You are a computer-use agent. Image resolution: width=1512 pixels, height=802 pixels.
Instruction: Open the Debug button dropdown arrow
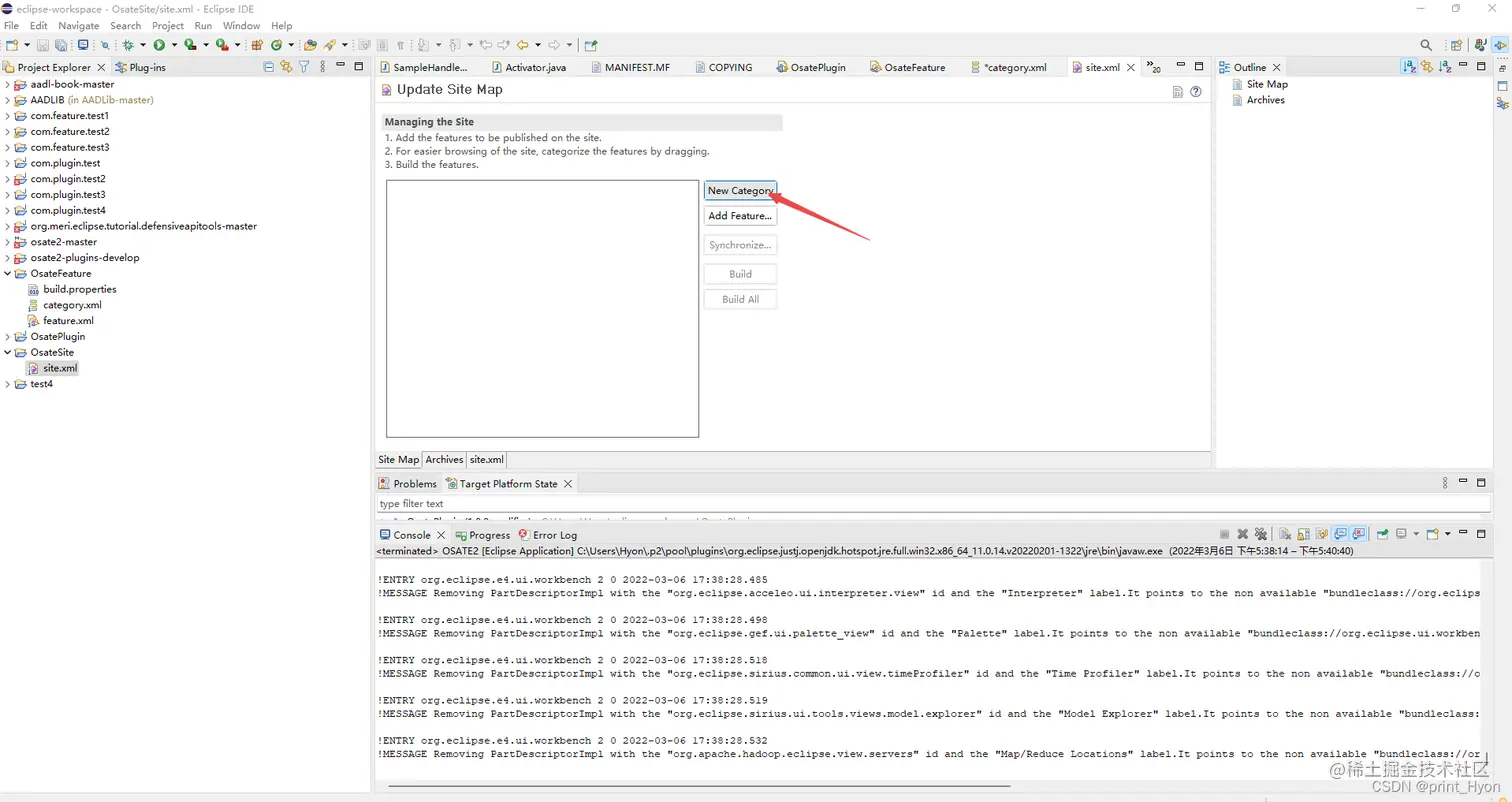coord(143,45)
